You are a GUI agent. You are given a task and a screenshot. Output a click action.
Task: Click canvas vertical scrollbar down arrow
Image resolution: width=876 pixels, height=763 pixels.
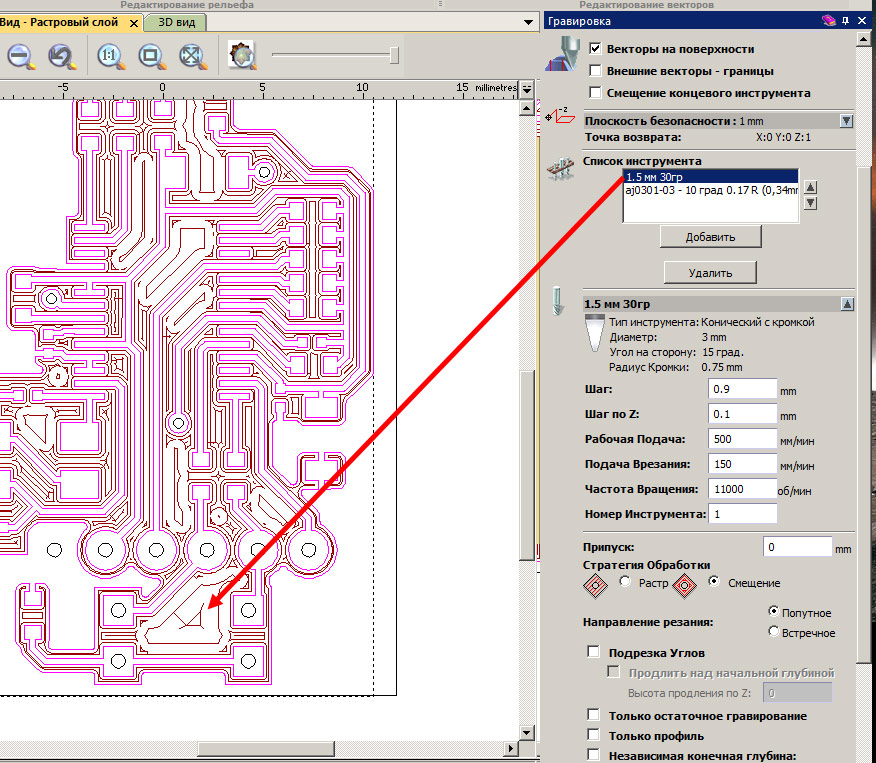pyautogui.click(x=527, y=732)
